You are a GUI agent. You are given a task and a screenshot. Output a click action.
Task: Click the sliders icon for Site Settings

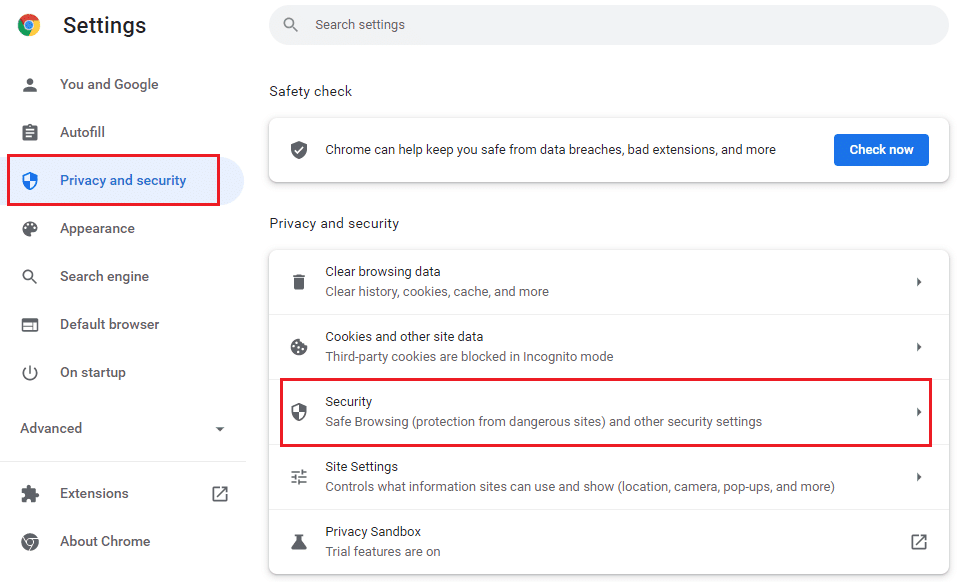tap(299, 477)
